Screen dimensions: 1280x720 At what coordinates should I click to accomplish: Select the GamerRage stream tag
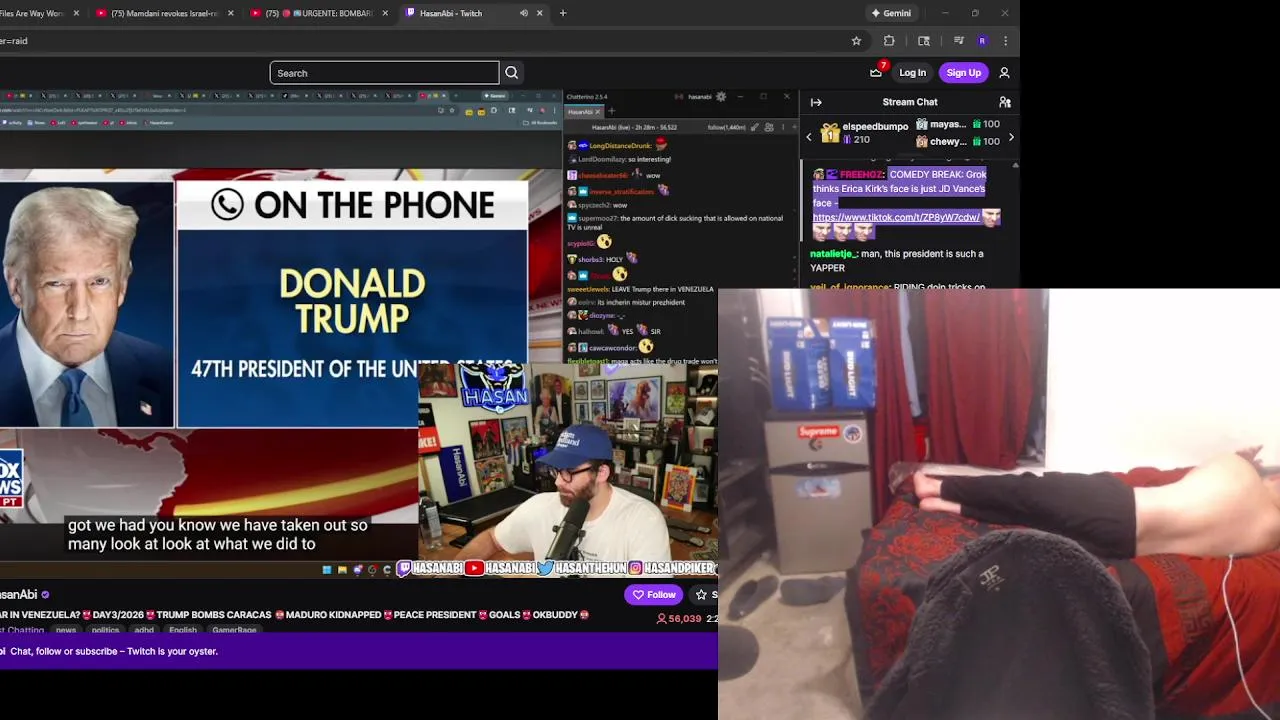pyautogui.click(x=234, y=630)
